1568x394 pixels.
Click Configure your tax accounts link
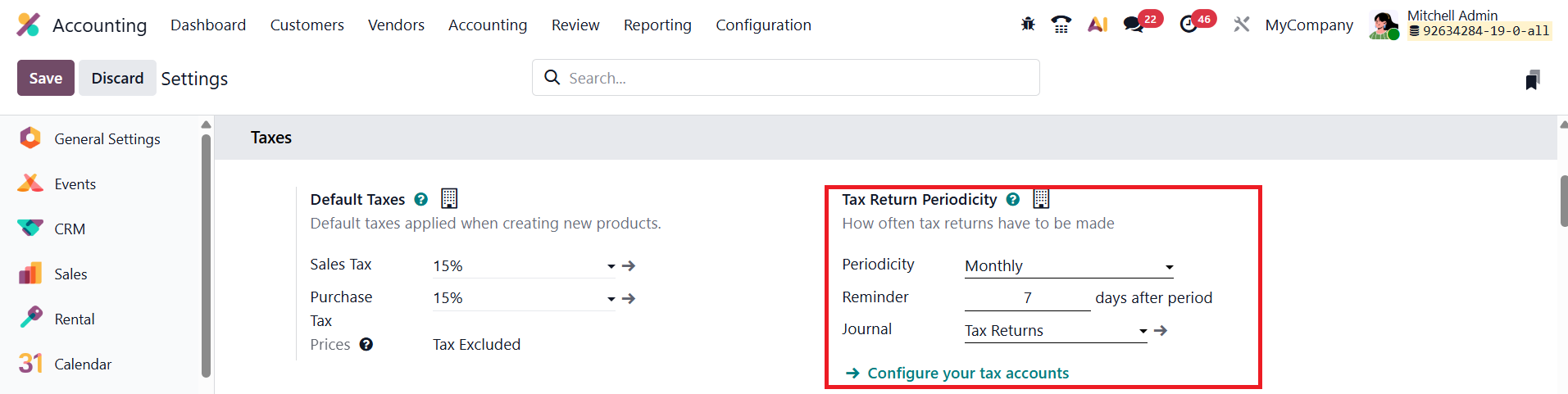(x=967, y=373)
